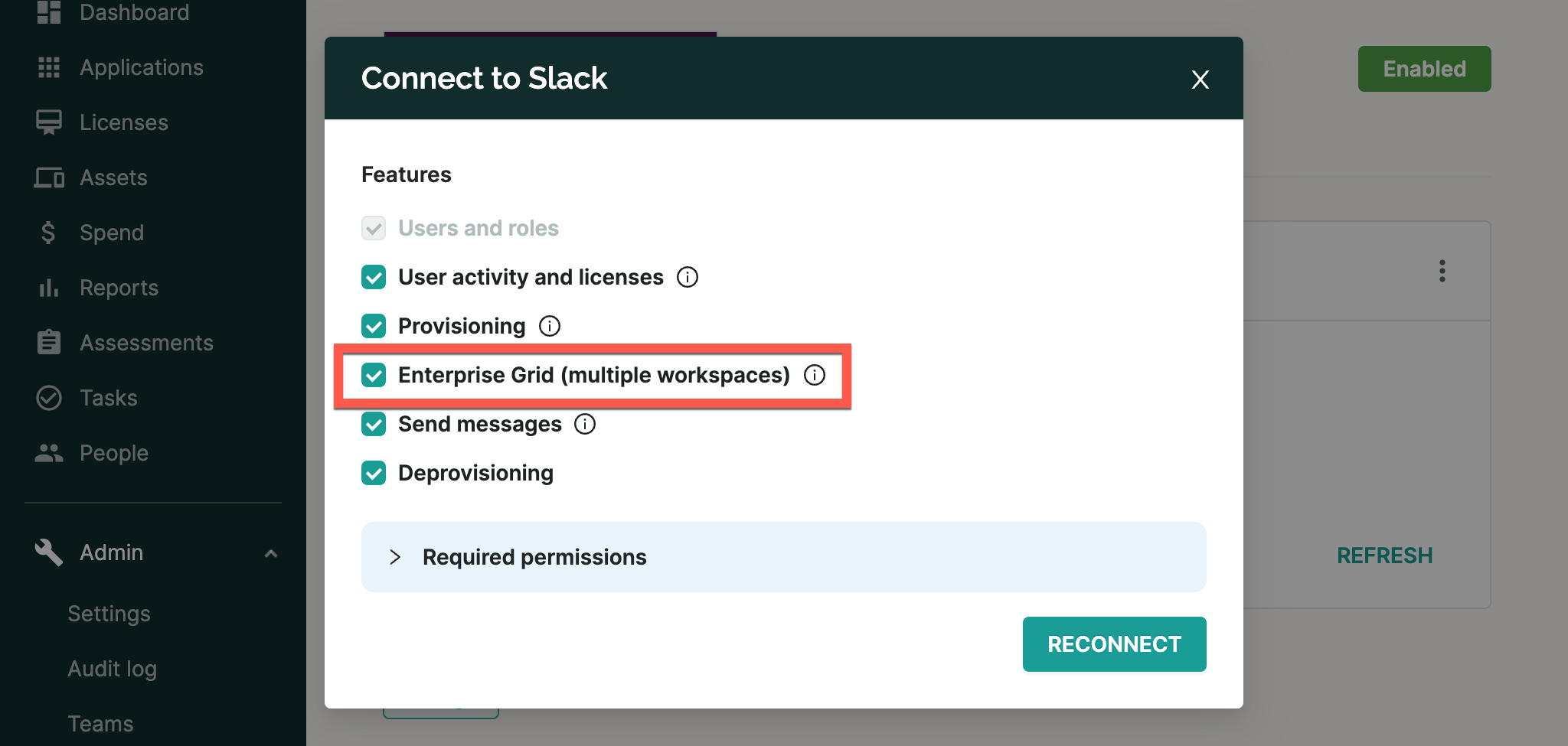Screen dimensions: 1568x746
Task: Close the Connect to Slack dialog
Action: (x=1200, y=80)
